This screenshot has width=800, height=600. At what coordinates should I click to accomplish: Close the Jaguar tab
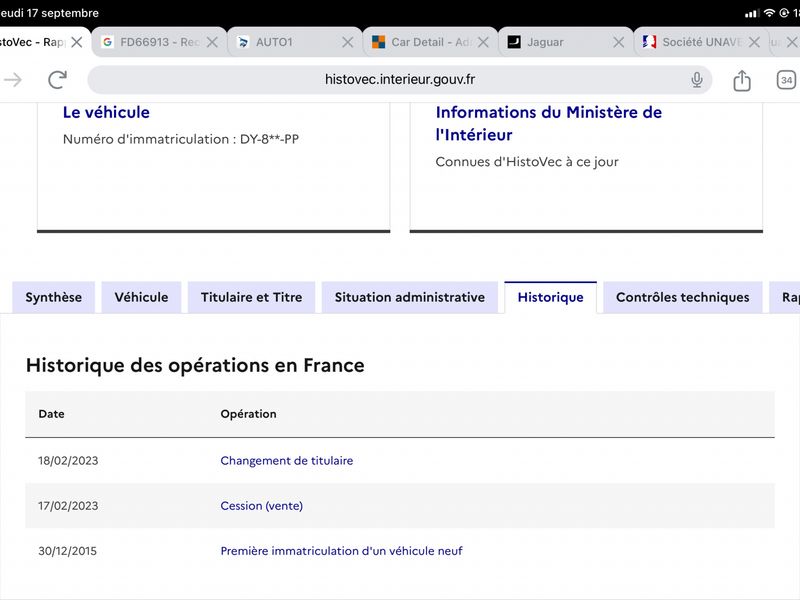[x=618, y=42]
